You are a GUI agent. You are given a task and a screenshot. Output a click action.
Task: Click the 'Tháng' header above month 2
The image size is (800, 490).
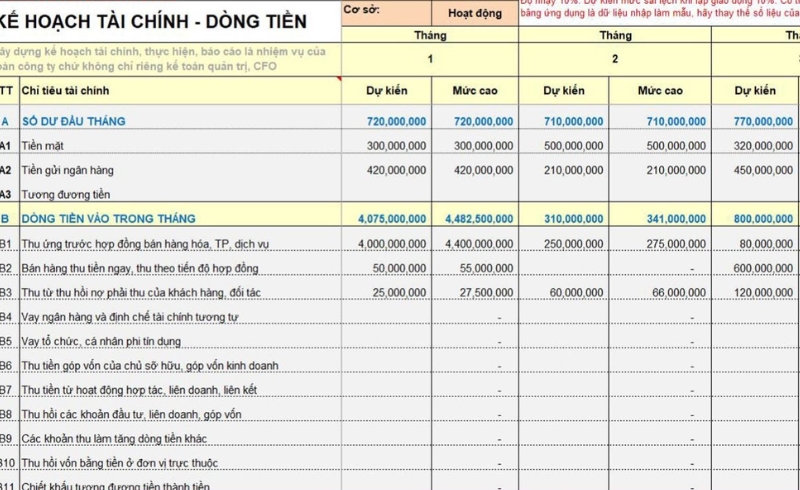coord(615,35)
